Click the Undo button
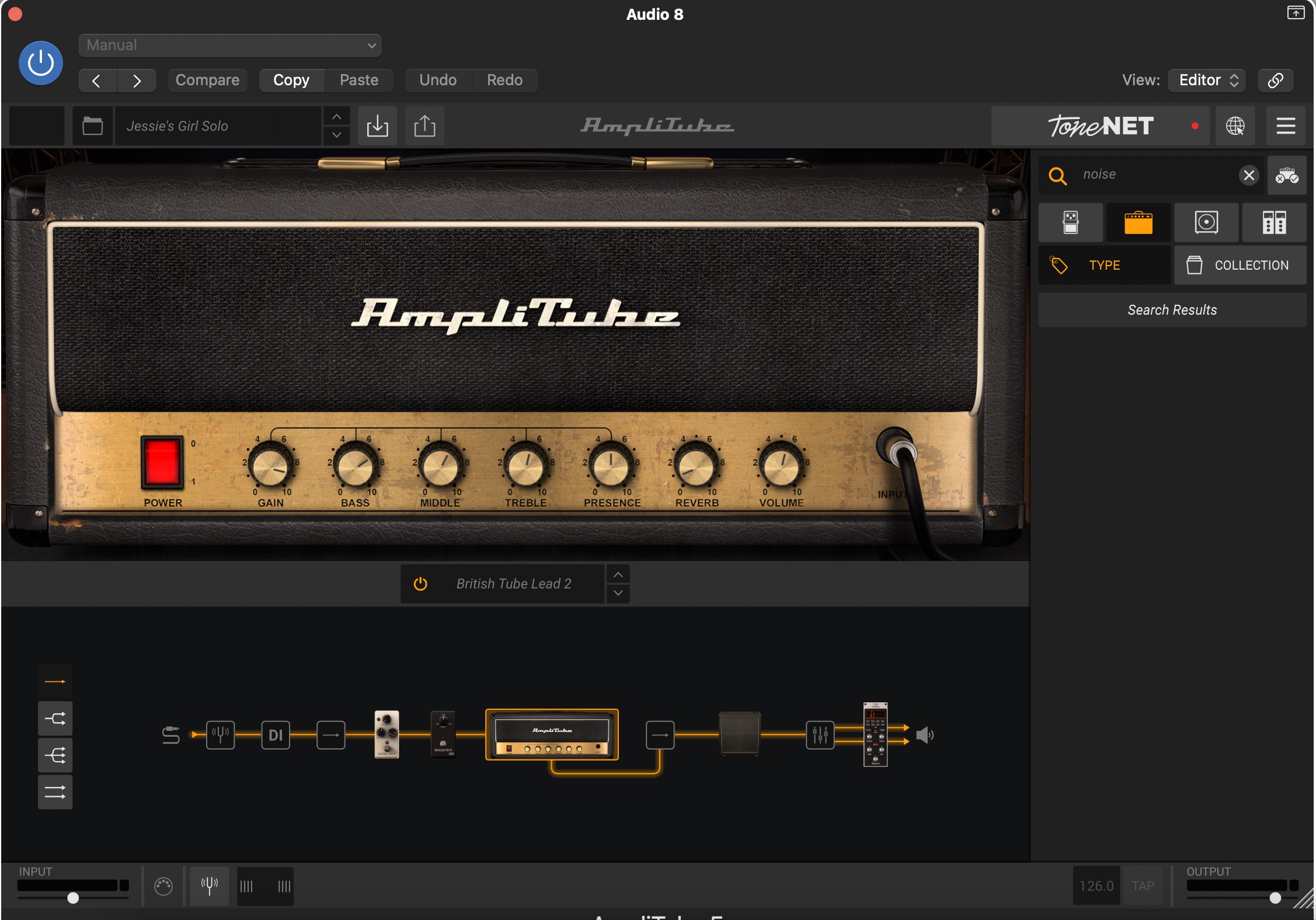The image size is (1316, 920). click(x=438, y=81)
